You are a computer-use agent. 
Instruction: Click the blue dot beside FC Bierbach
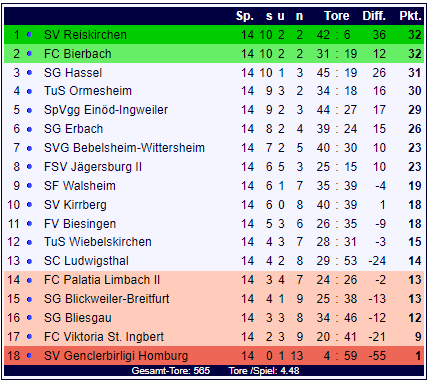(x=29, y=54)
